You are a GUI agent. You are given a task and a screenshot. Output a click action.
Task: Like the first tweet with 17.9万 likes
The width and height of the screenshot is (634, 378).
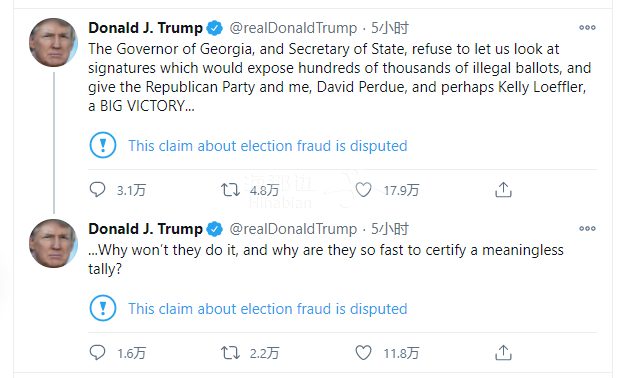coord(363,190)
